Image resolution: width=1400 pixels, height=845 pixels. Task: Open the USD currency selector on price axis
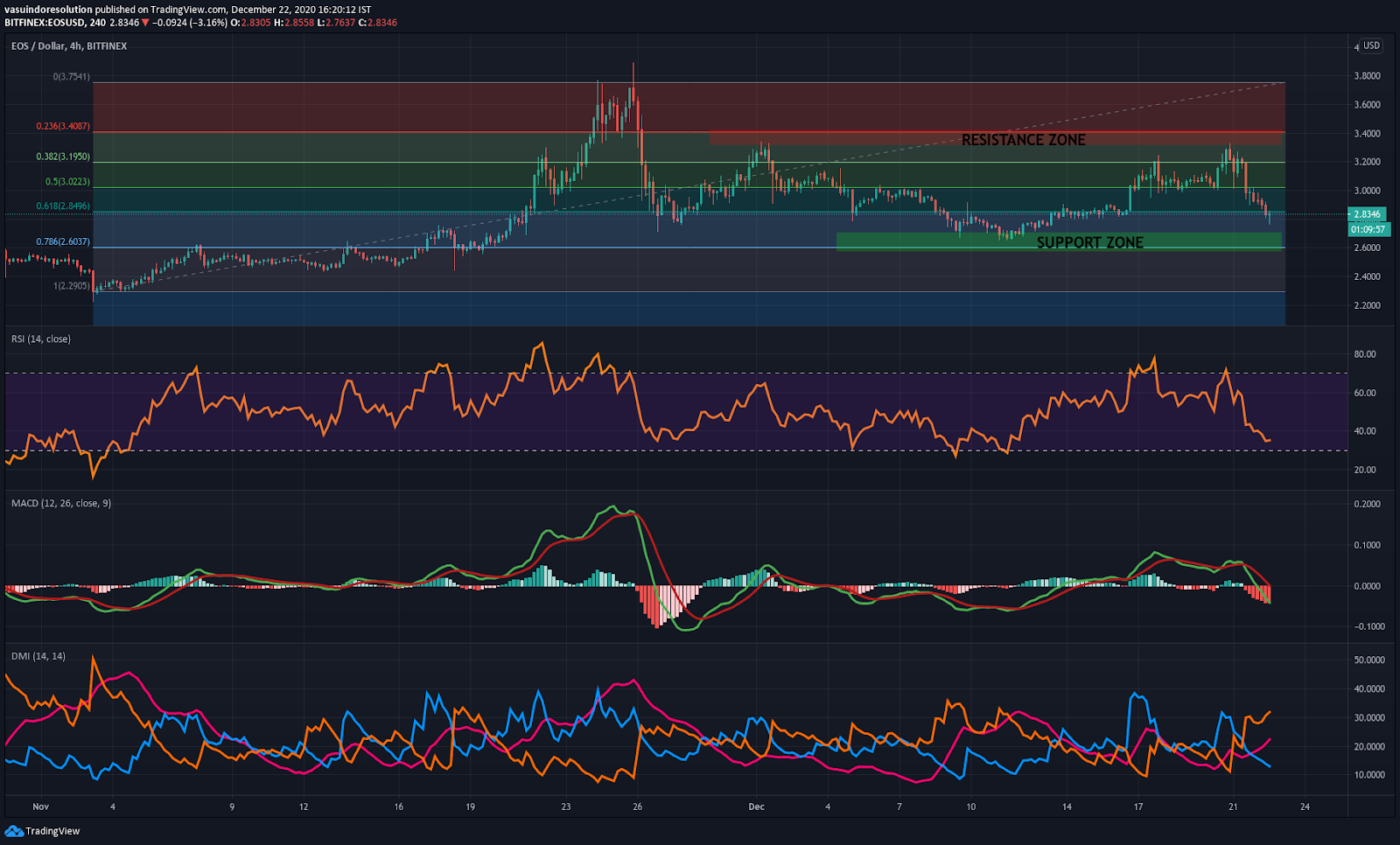click(1371, 45)
